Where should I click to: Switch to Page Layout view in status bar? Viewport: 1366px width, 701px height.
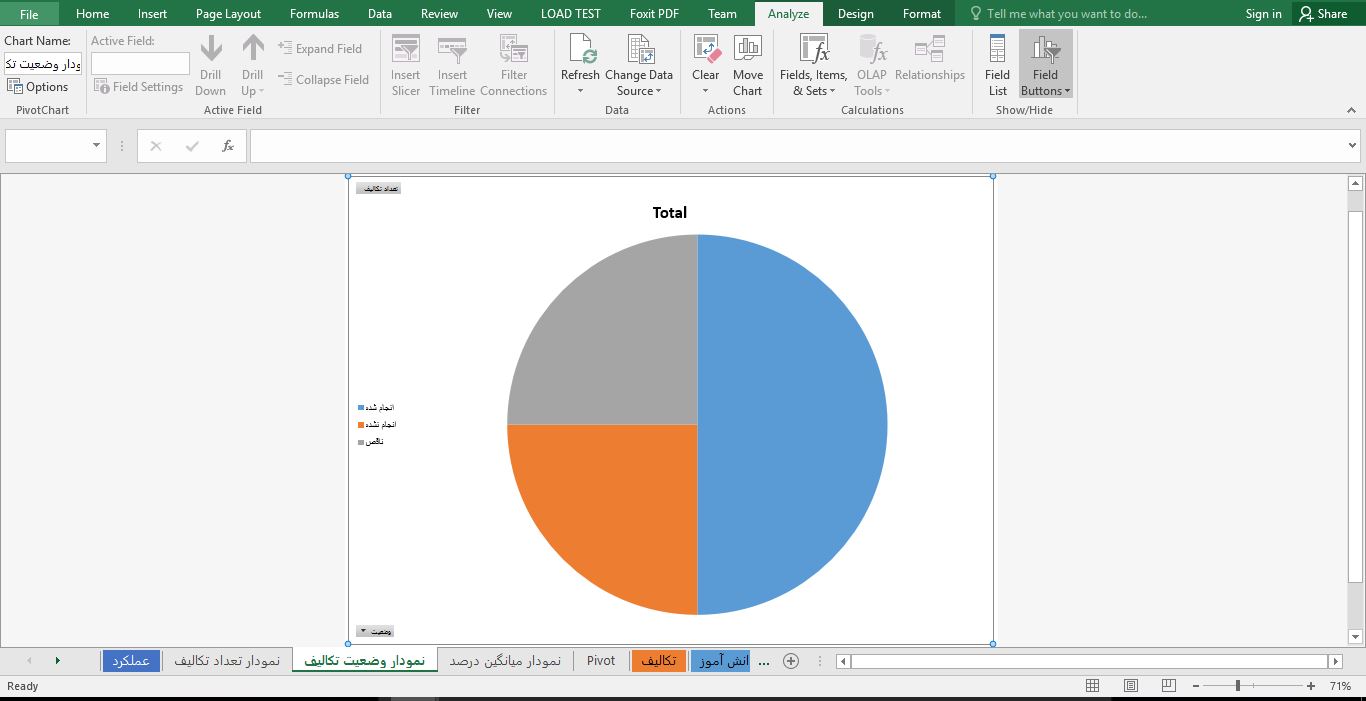tap(1131, 686)
